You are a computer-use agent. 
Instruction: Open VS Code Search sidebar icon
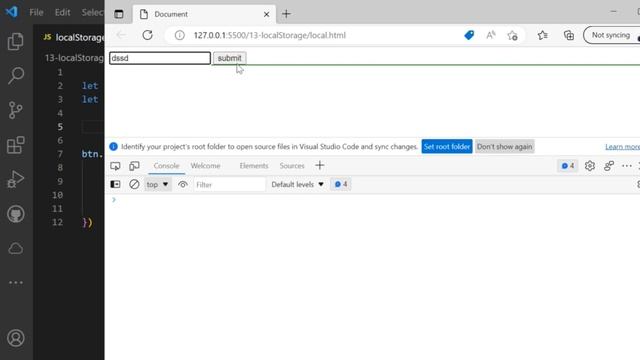tap(16, 76)
